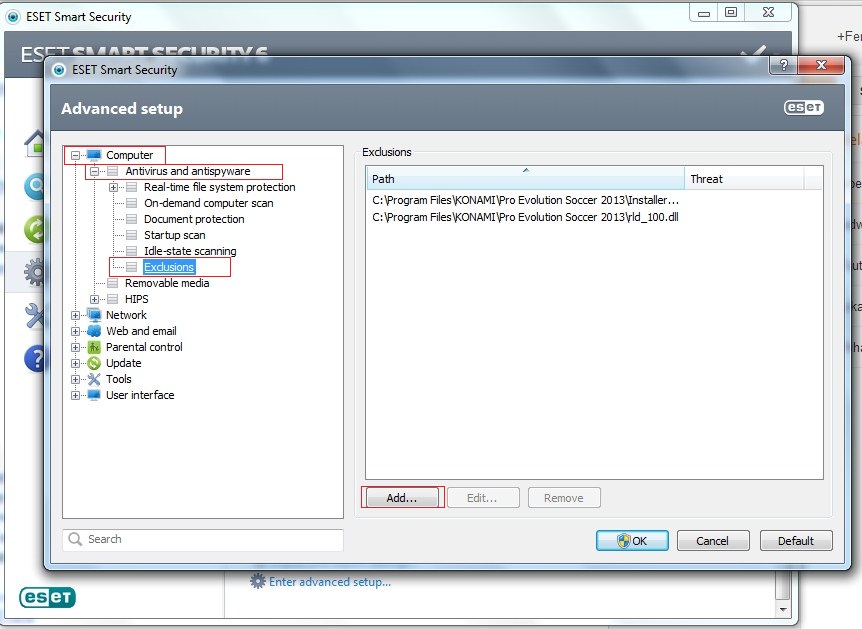Open Computer scan icon in main sidebar
The image size is (862, 629).
click(x=34, y=186)
